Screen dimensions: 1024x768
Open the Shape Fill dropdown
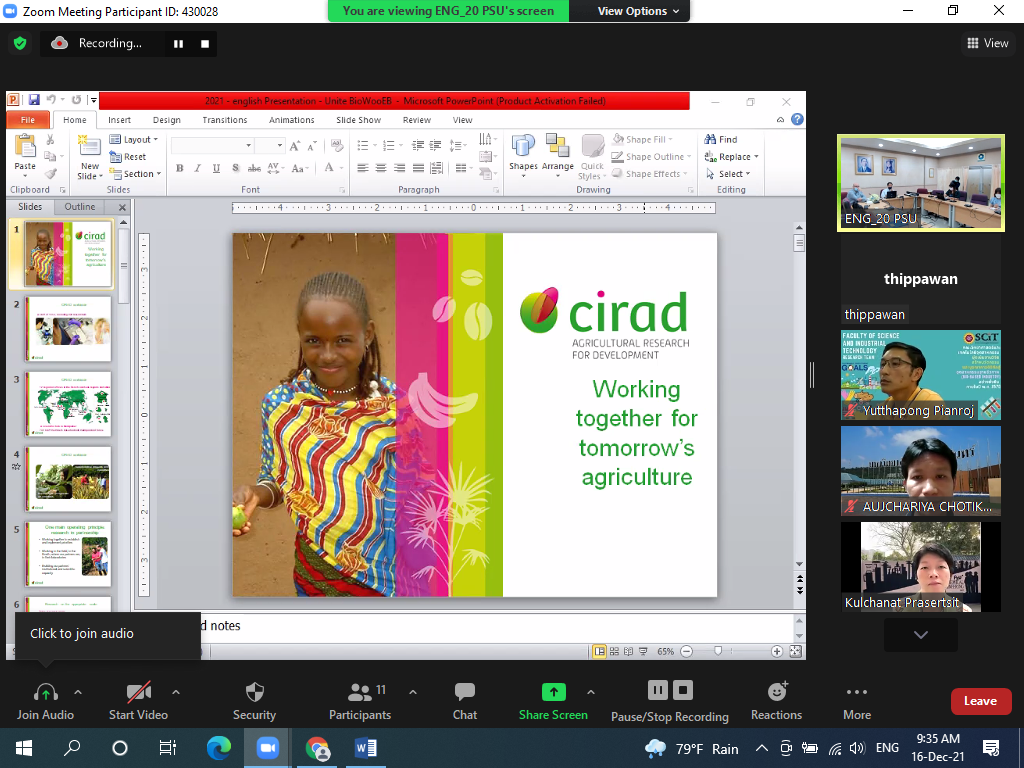click(644, 140)
